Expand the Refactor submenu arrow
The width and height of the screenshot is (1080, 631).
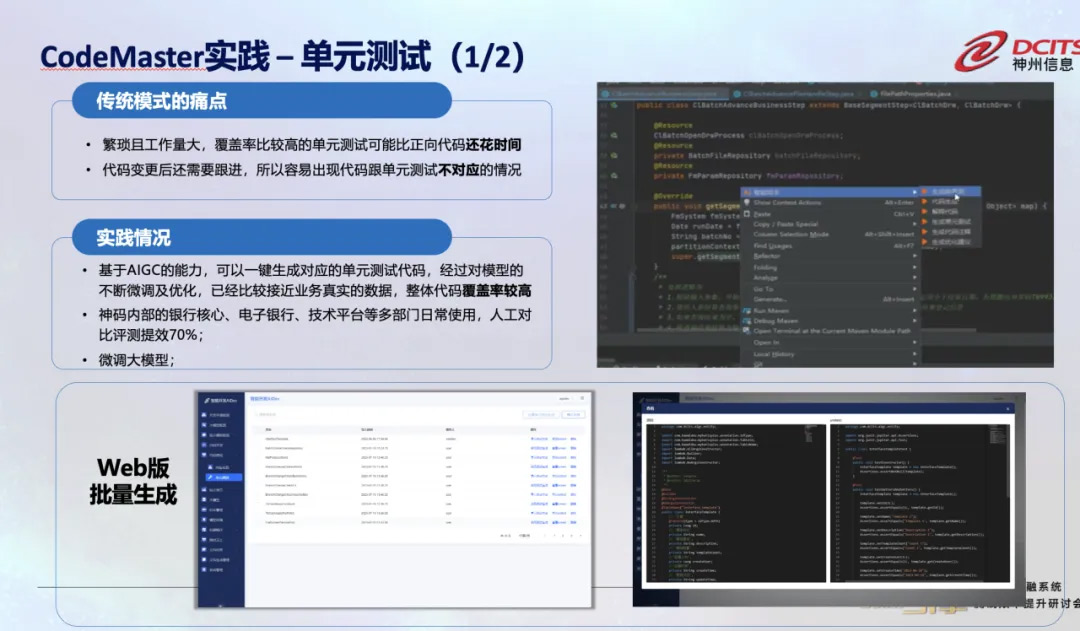(x=914, y=256)
